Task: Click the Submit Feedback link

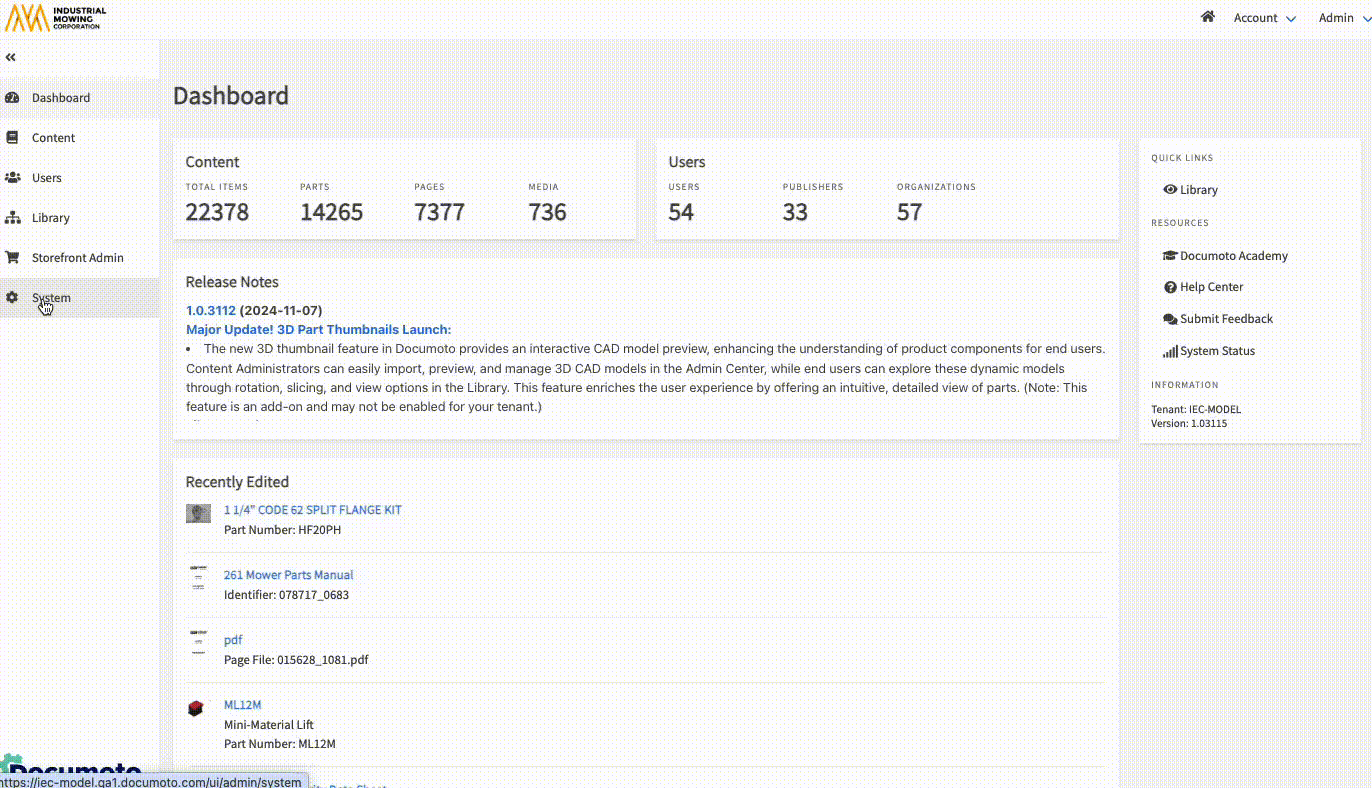Action: point(1218,319)
